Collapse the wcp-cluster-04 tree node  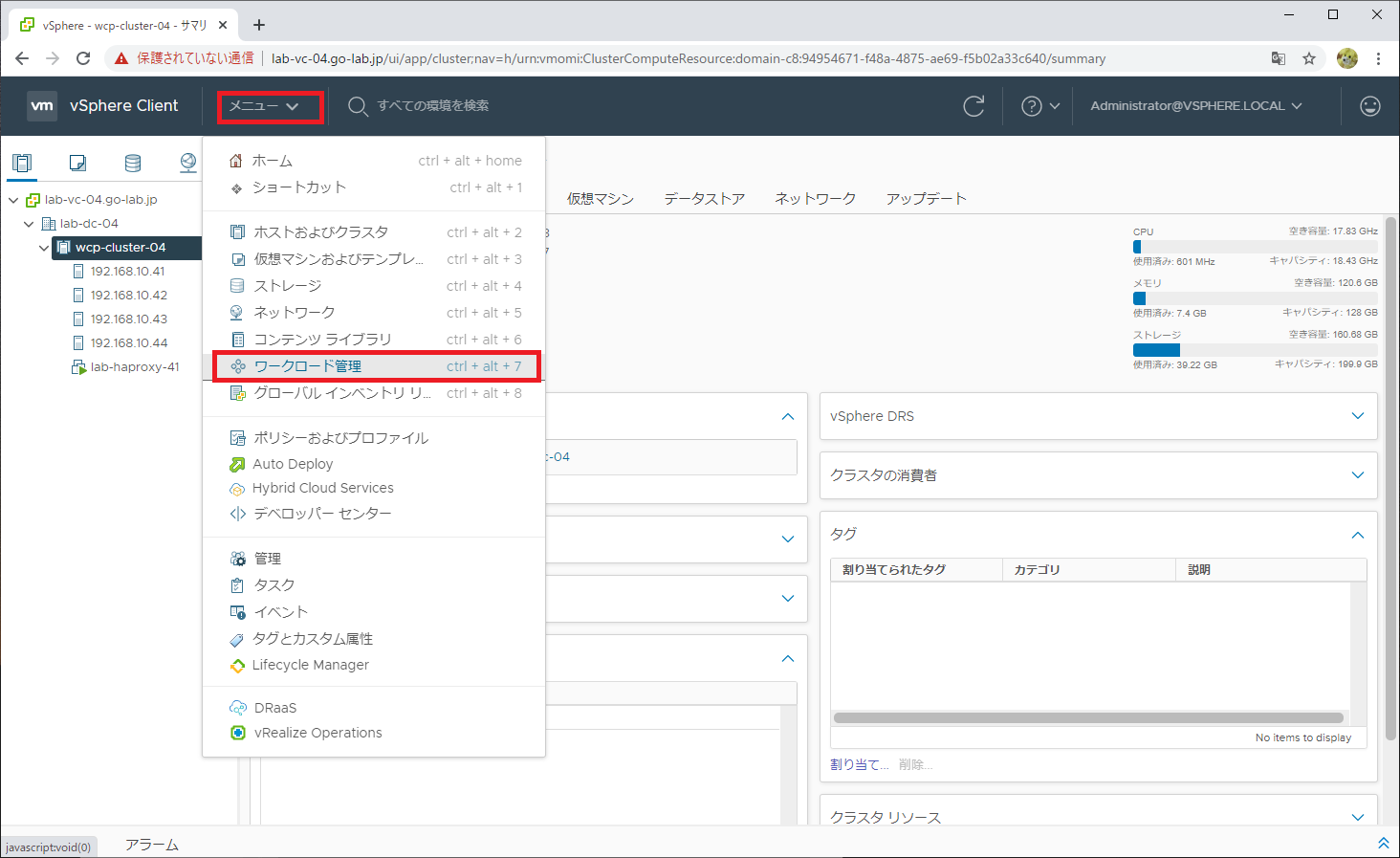click(44, 248)
